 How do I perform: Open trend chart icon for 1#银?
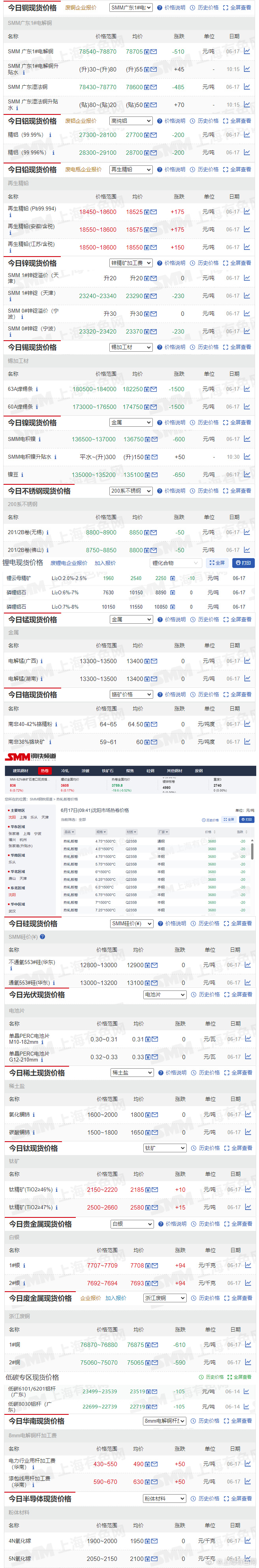(248, 1265)
